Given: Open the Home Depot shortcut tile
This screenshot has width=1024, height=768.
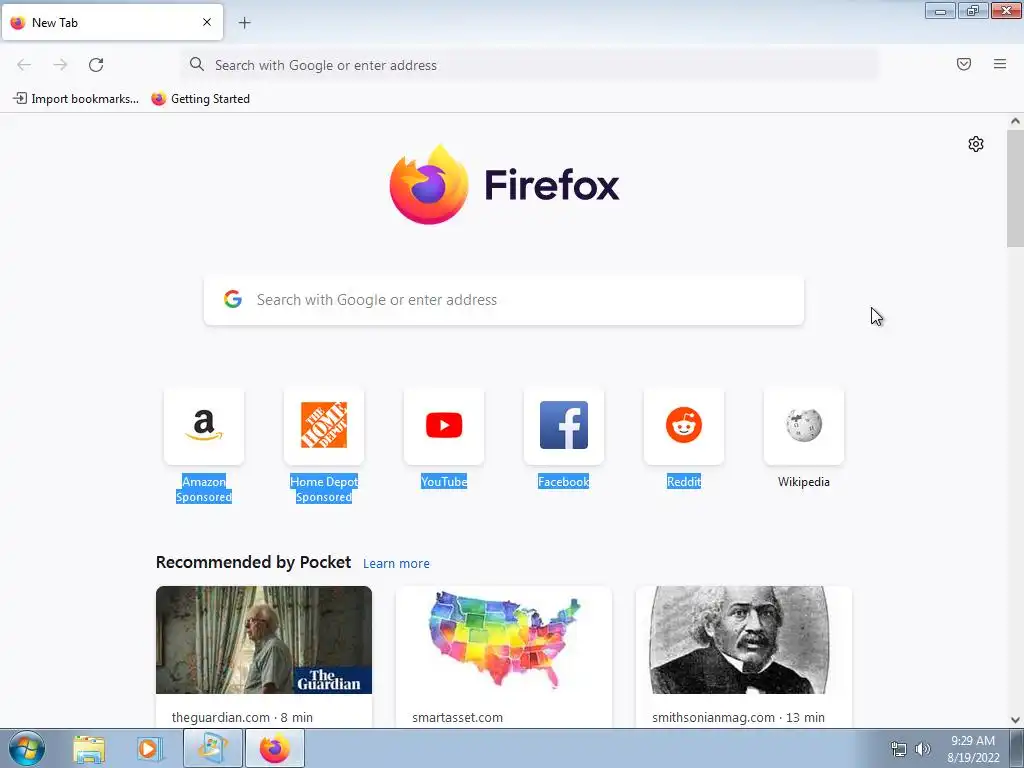Looking at the screenshot, I should coord(324,426).
